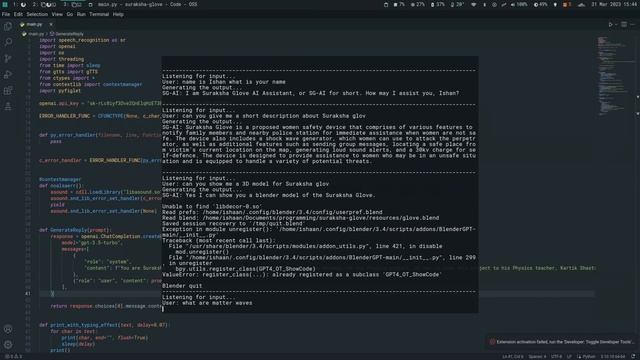Open the Run and Debug view
The height and width of the screenshot is (360, 640).
point(8,75)
